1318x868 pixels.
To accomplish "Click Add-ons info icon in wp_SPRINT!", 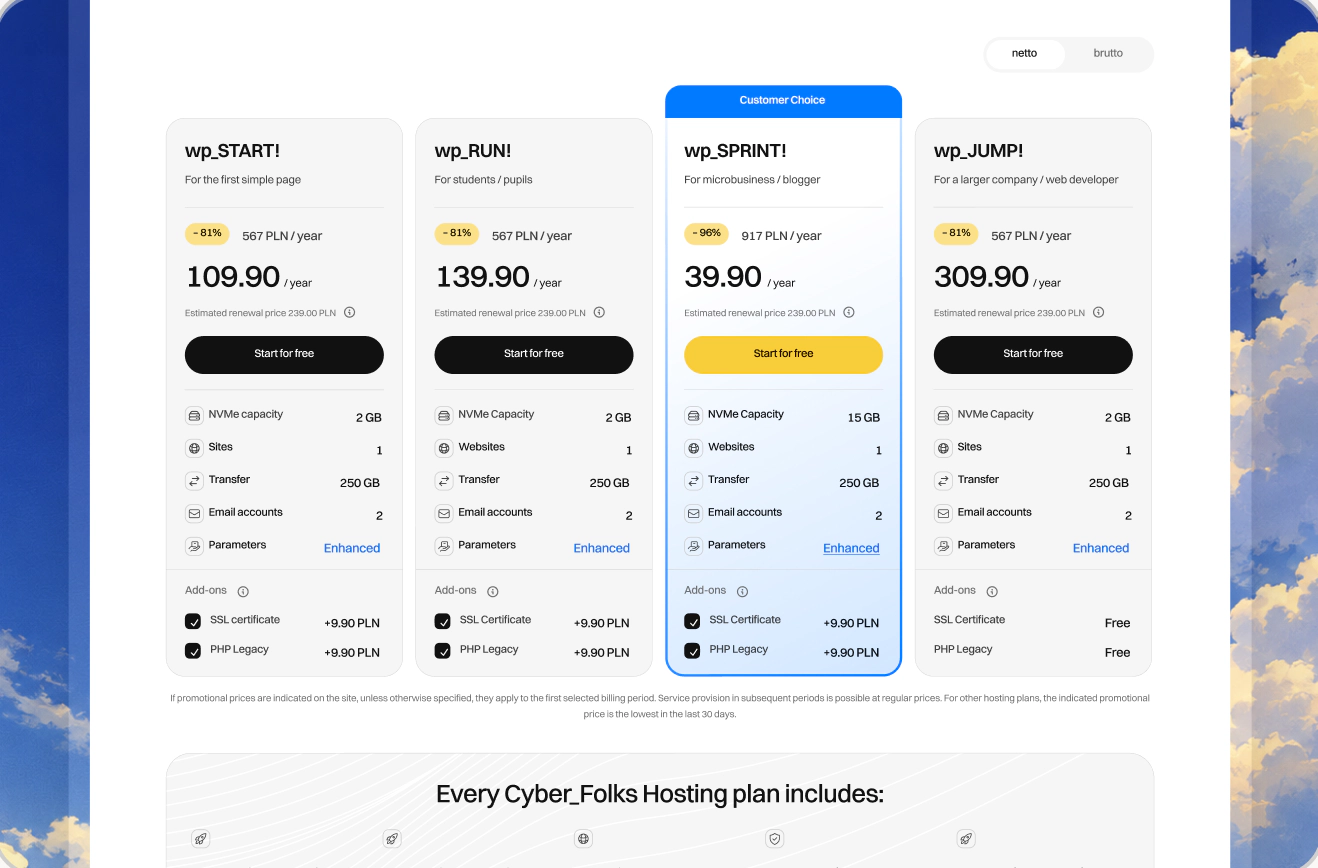I will coord(742,591).
